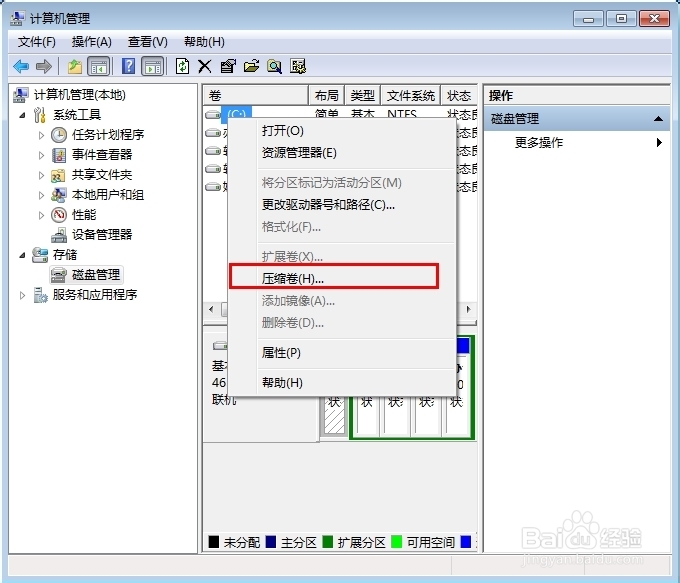Expand the 性能 node
This screenshot has width=680, height=583.
click(x=41, y=215)
